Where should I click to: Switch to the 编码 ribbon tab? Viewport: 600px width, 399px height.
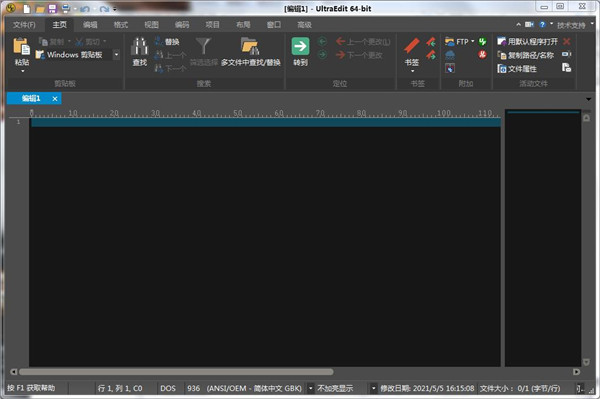182,25
